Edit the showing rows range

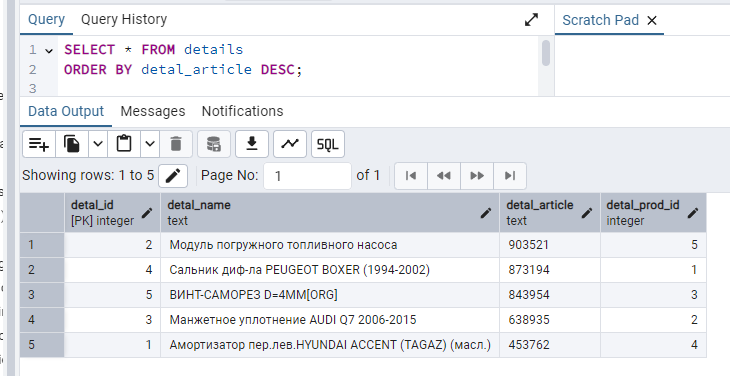173,176
